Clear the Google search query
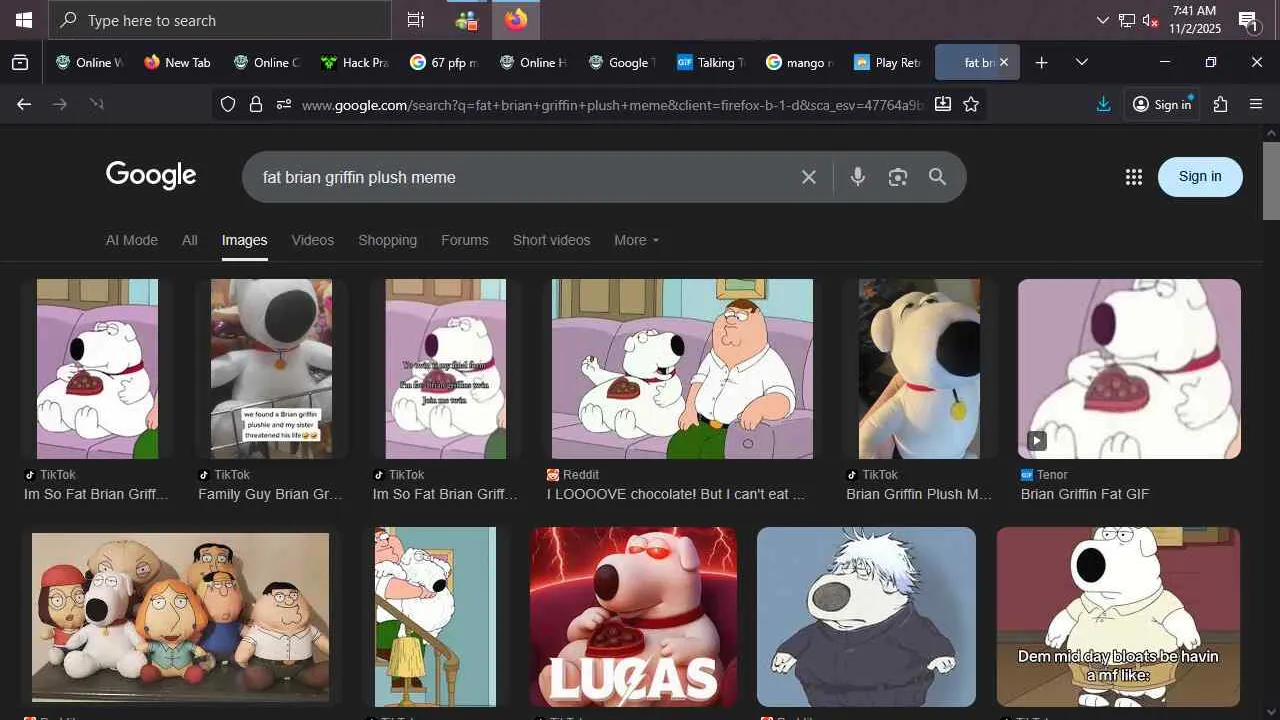Screen dimensions: 1280x720 [x=809, y=177]
